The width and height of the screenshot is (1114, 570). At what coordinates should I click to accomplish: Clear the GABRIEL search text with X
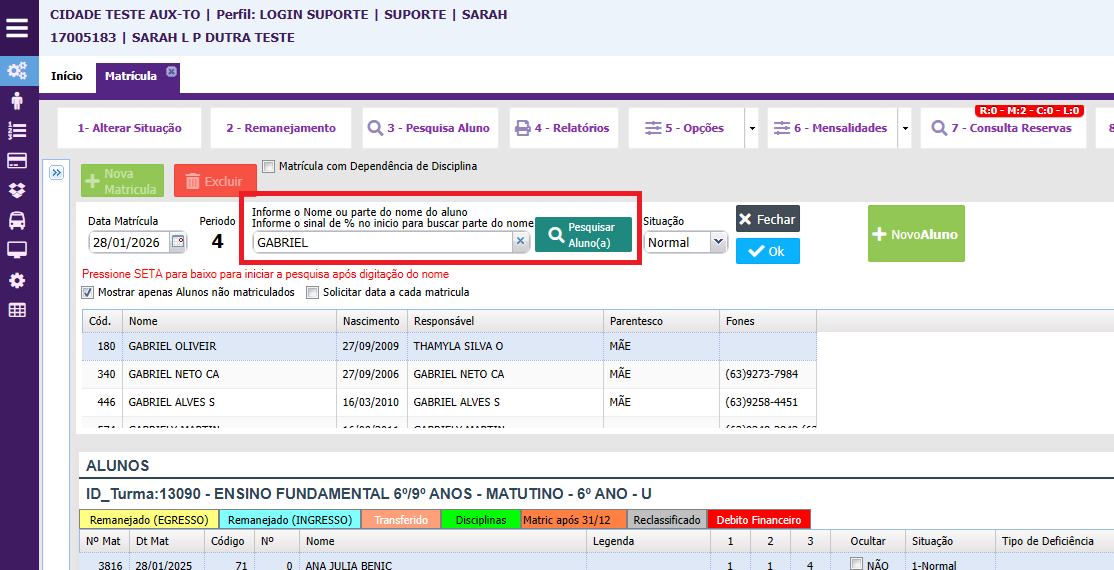(520, 242)
